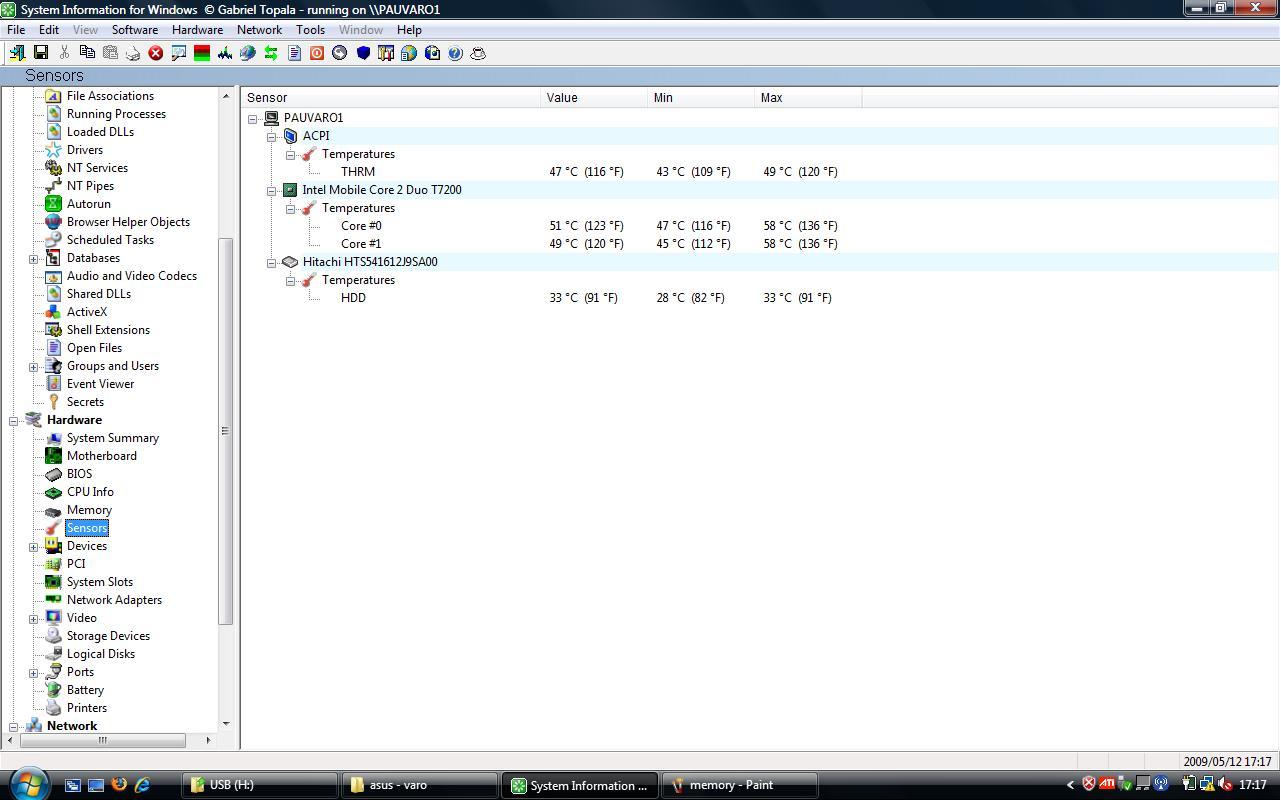Sort by the Min column header
Image resolution: width=1281 pixels, height=800 pixels.
click(x=701, y=98)
